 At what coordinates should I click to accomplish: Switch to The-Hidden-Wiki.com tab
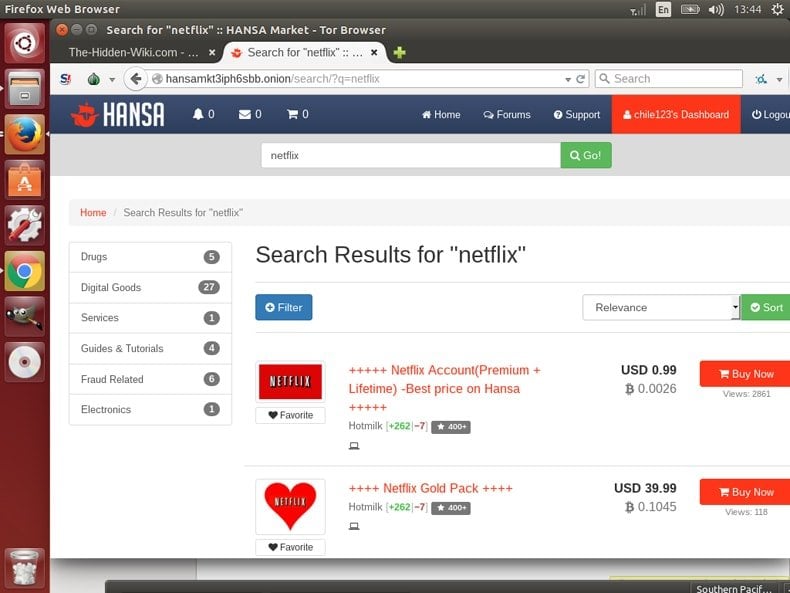pos(133,52)
